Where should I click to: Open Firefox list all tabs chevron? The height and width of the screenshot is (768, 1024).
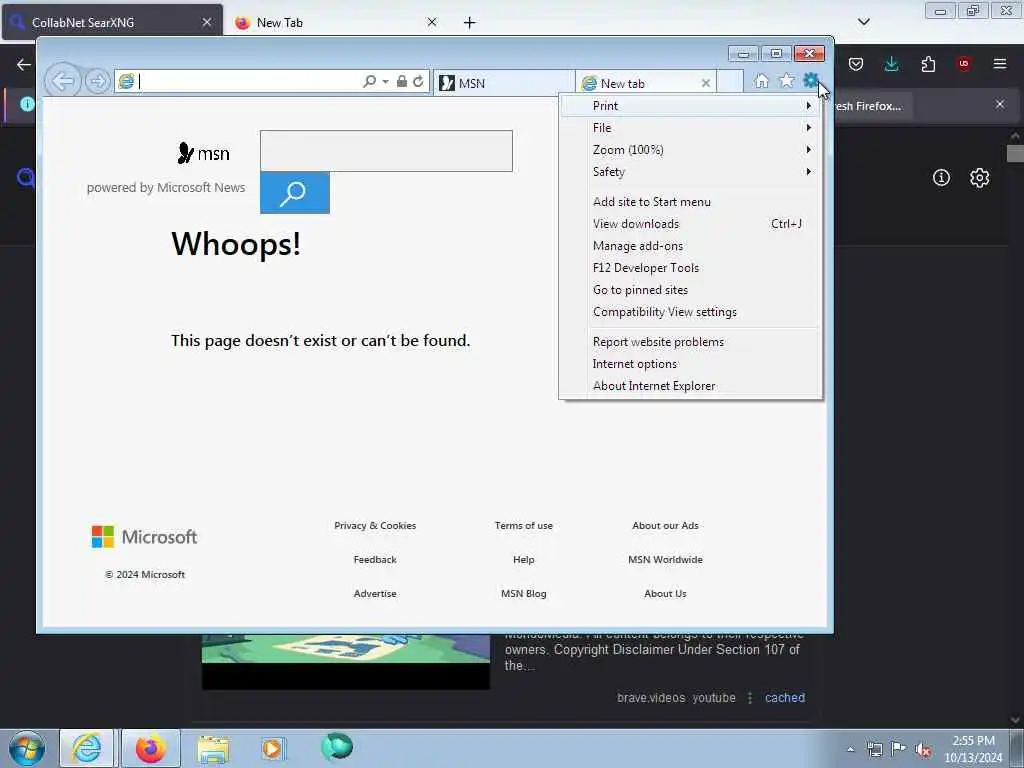click(863, 22)
